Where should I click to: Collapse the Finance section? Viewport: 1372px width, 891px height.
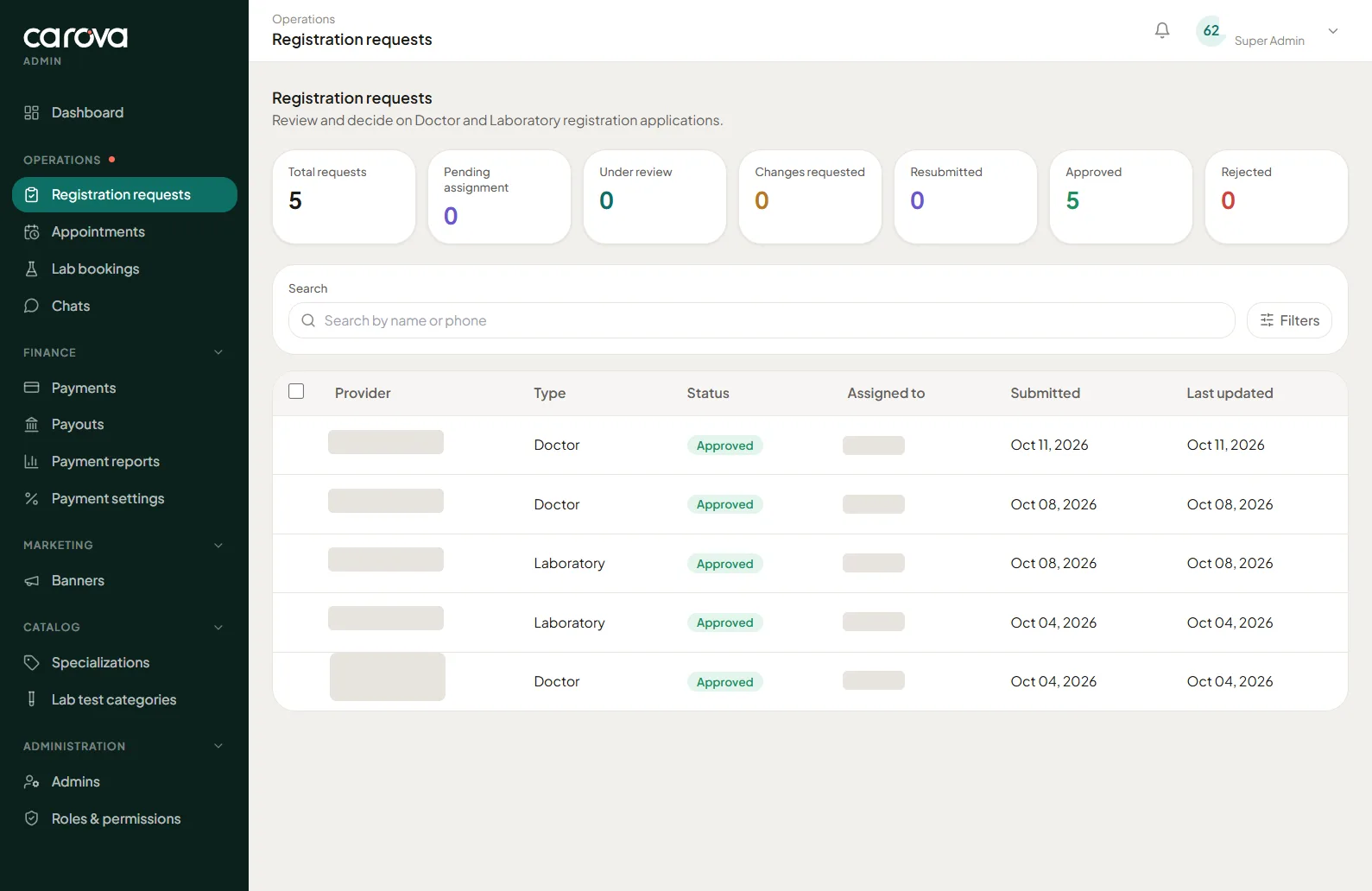[218, 352]
